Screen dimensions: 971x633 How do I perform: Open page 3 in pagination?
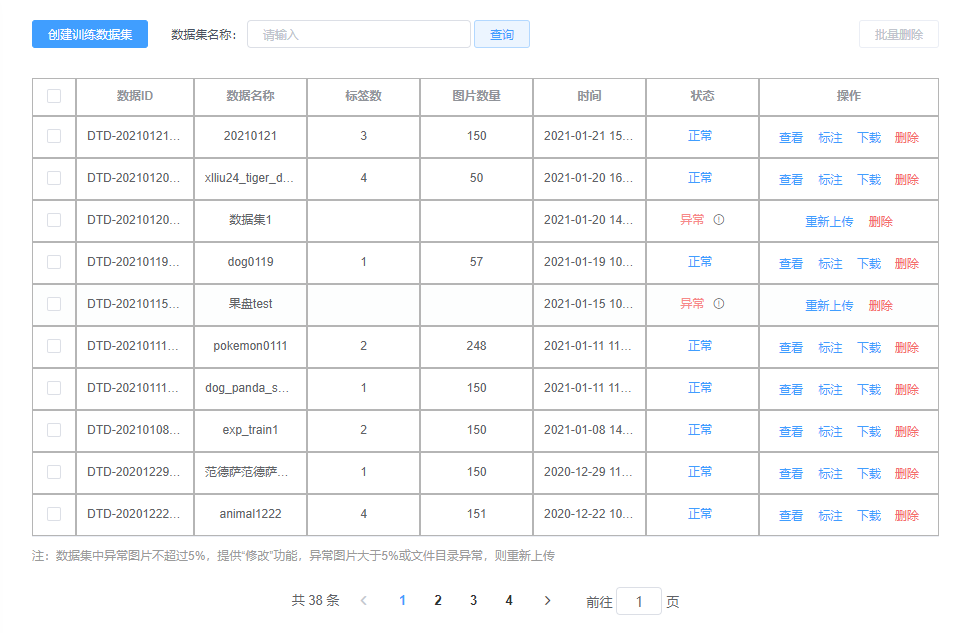tap(473, 601)
